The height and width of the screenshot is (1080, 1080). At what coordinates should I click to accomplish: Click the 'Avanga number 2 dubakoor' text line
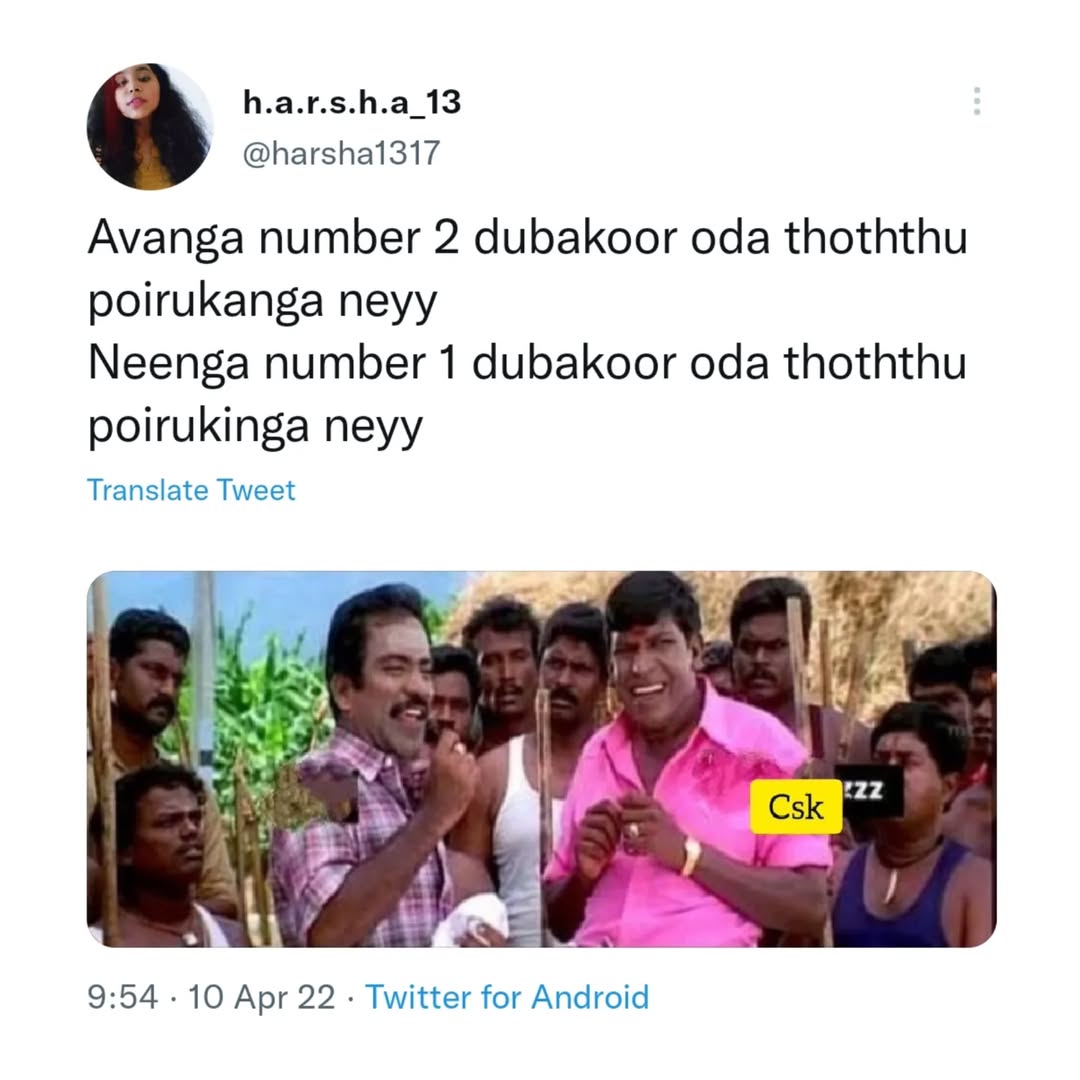528,238
